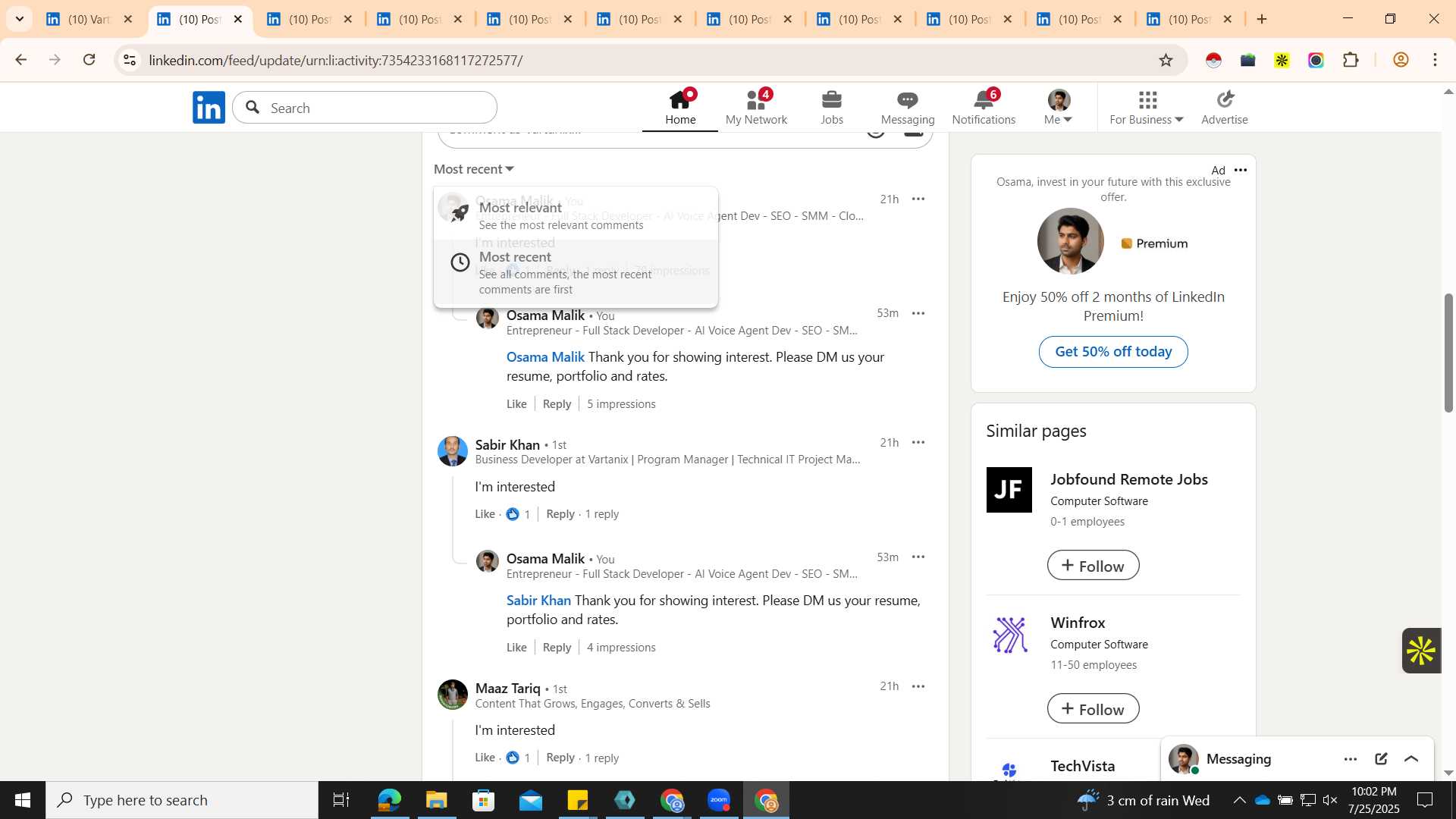Open File Explorer from the taskbar
Image resolution: width=1456 pixels, height=819 pixels.
point(436,800)
